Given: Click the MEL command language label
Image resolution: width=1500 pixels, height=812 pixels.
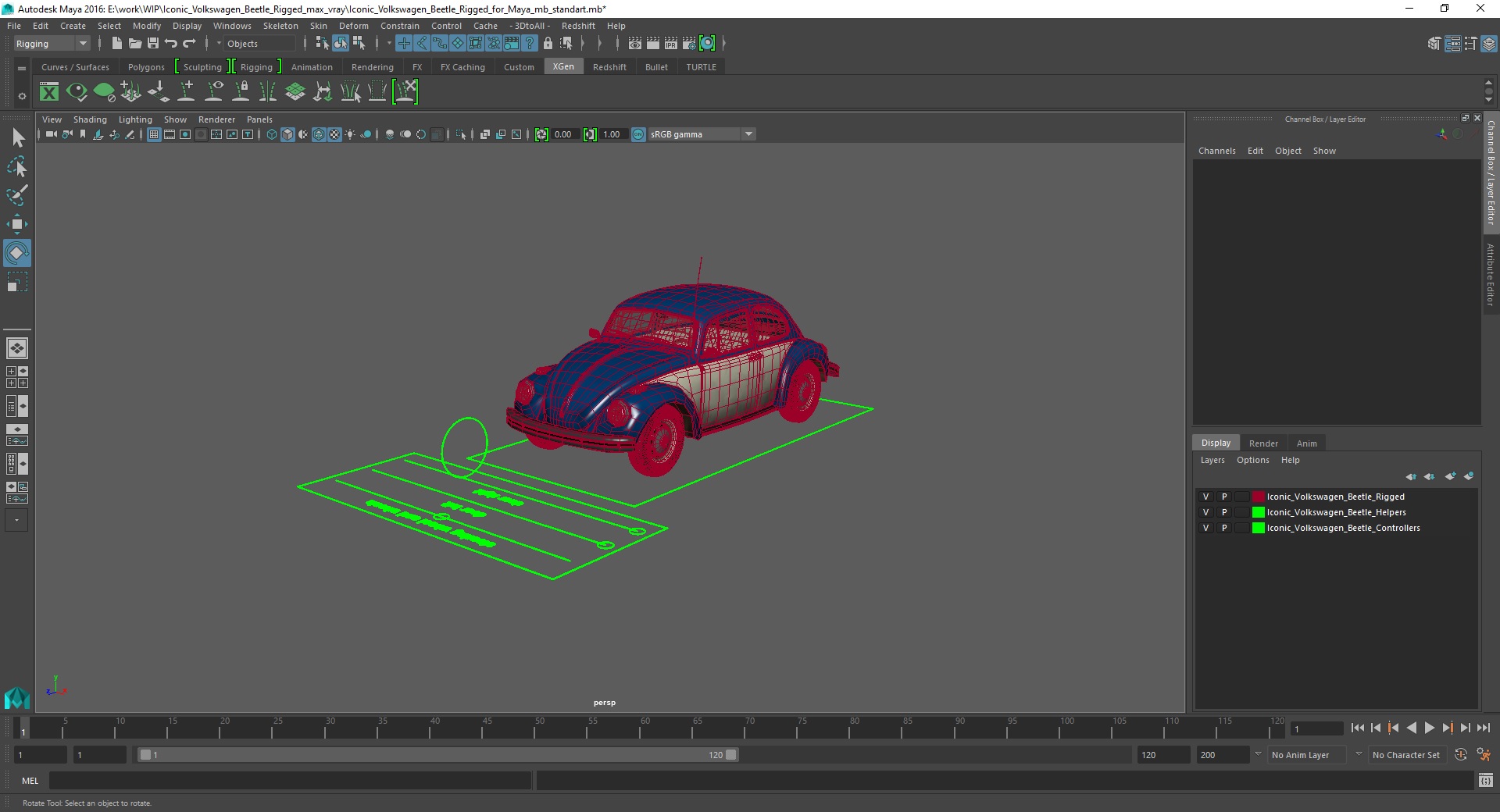Looking at the screenshot, I should (x=30, y=780).
